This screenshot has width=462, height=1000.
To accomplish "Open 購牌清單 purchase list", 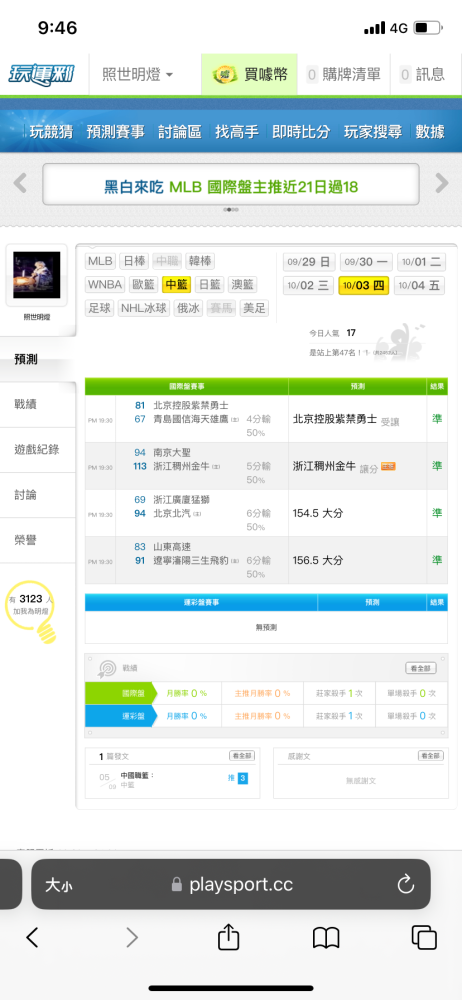I will click(x=344, y=75).
